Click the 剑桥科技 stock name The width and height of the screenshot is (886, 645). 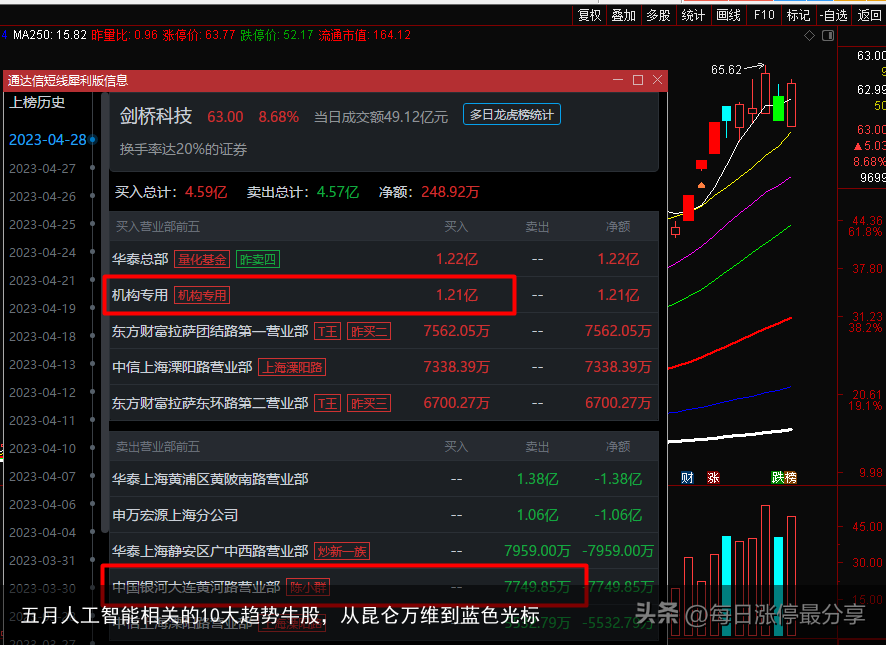pos(156,116)
